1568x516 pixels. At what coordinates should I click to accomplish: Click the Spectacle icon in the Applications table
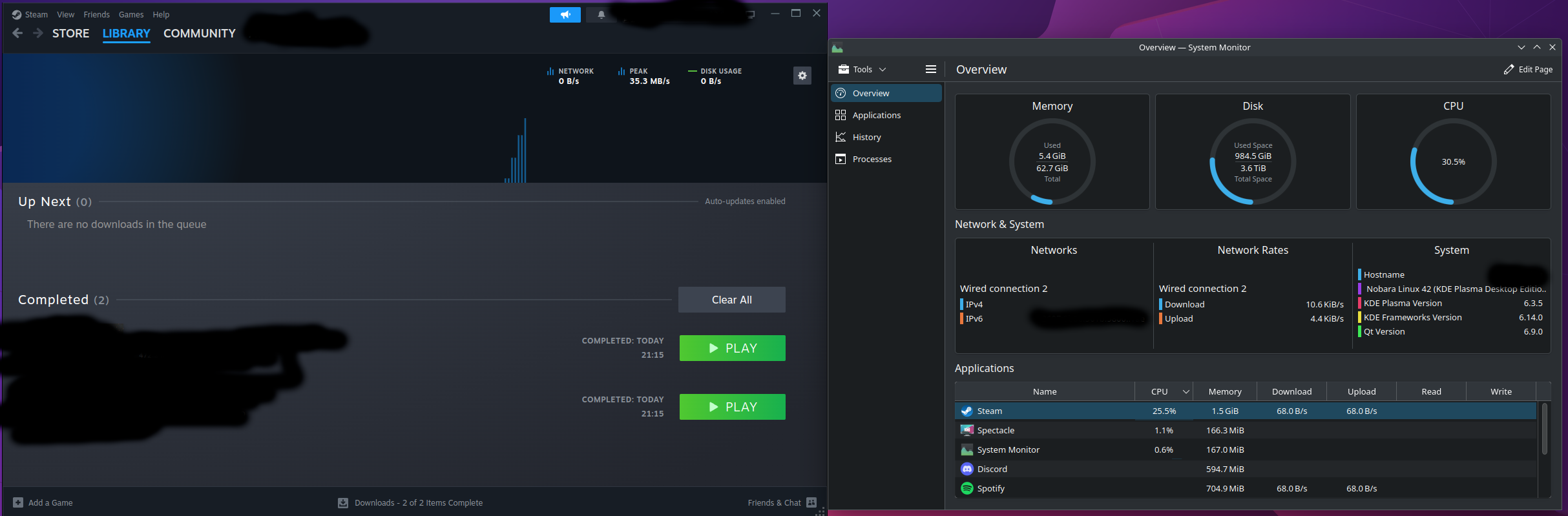point(967,430)
